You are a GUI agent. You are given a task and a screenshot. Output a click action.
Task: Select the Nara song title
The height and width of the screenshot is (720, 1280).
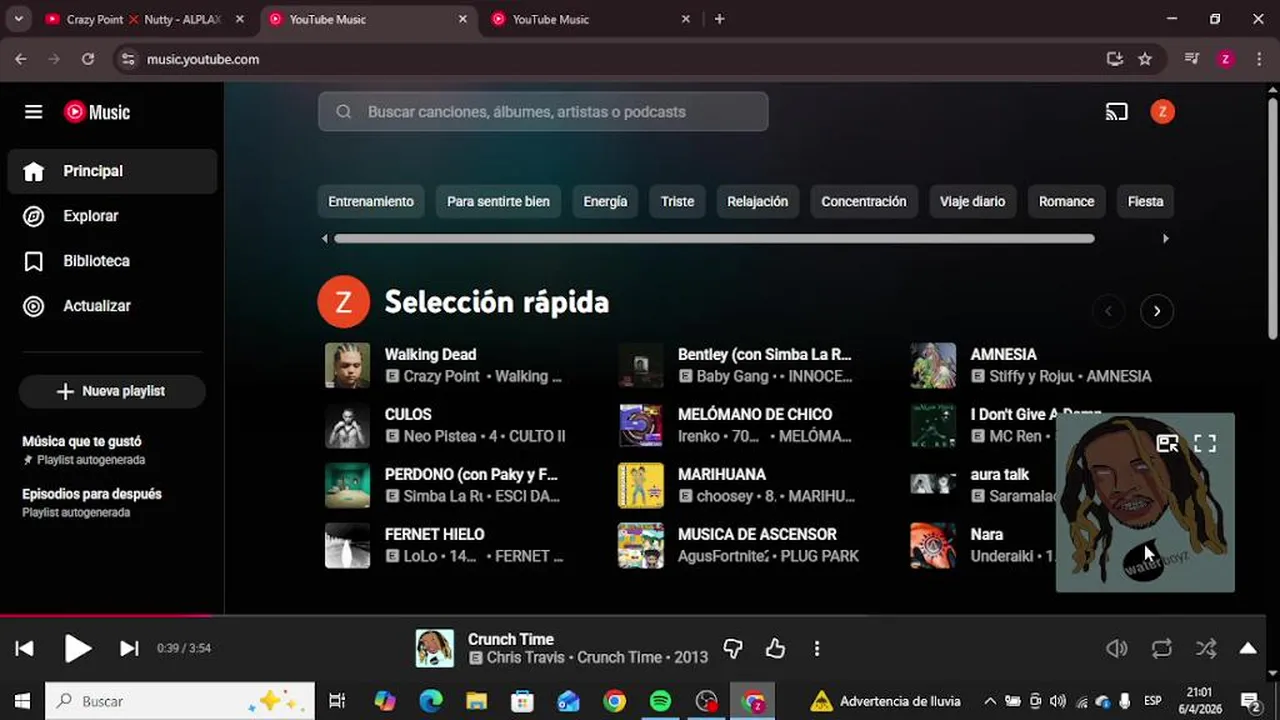[987, 535]
